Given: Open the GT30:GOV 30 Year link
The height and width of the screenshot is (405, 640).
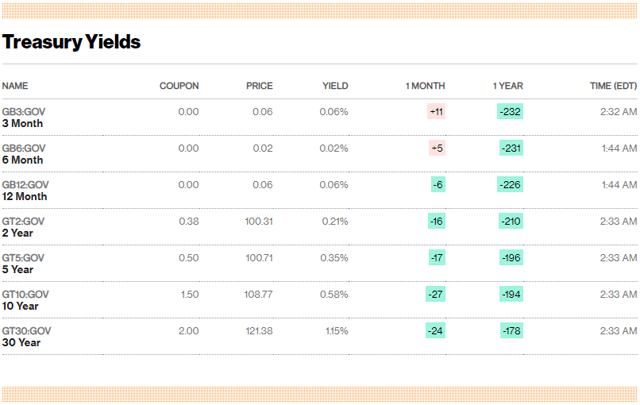Looking at the screenshot, I should tap(26, 336).
